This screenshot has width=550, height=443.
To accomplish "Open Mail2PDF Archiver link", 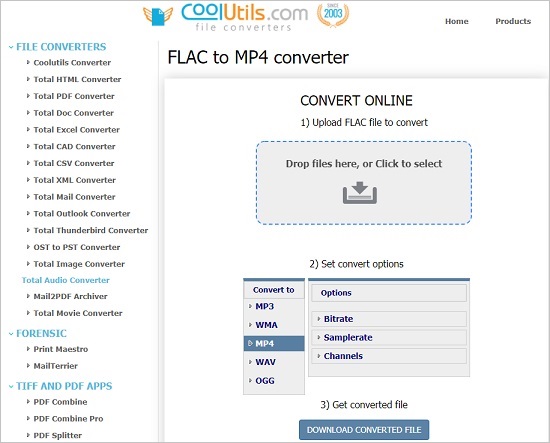I will pos(70,296).
